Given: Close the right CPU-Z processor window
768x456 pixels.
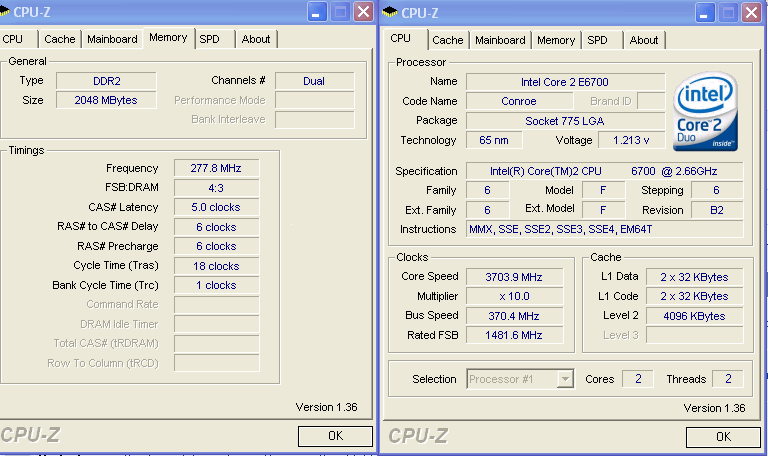Looking at the screenshot, I should coord(751,13).
